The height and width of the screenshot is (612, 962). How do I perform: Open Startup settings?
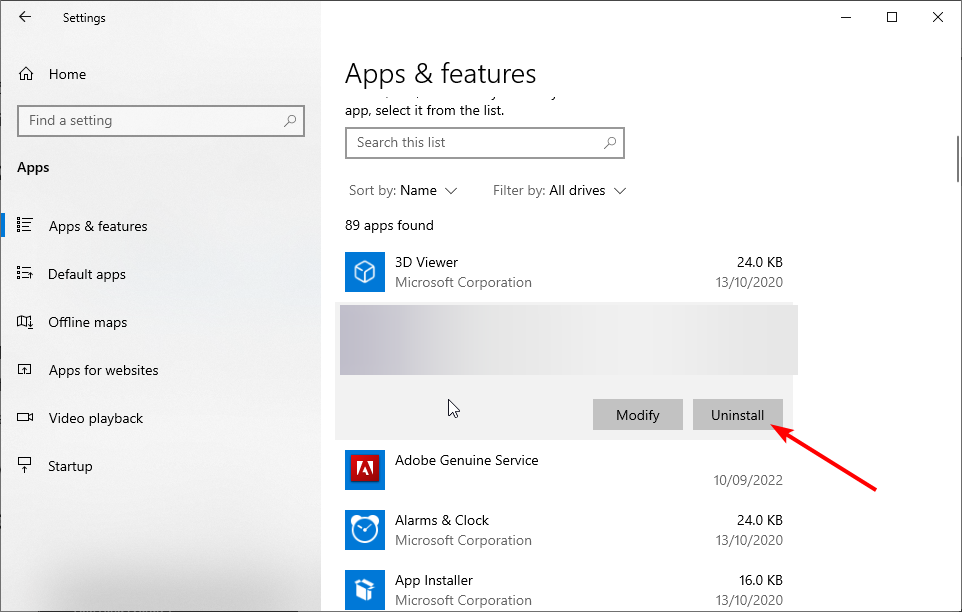[70, 466]
